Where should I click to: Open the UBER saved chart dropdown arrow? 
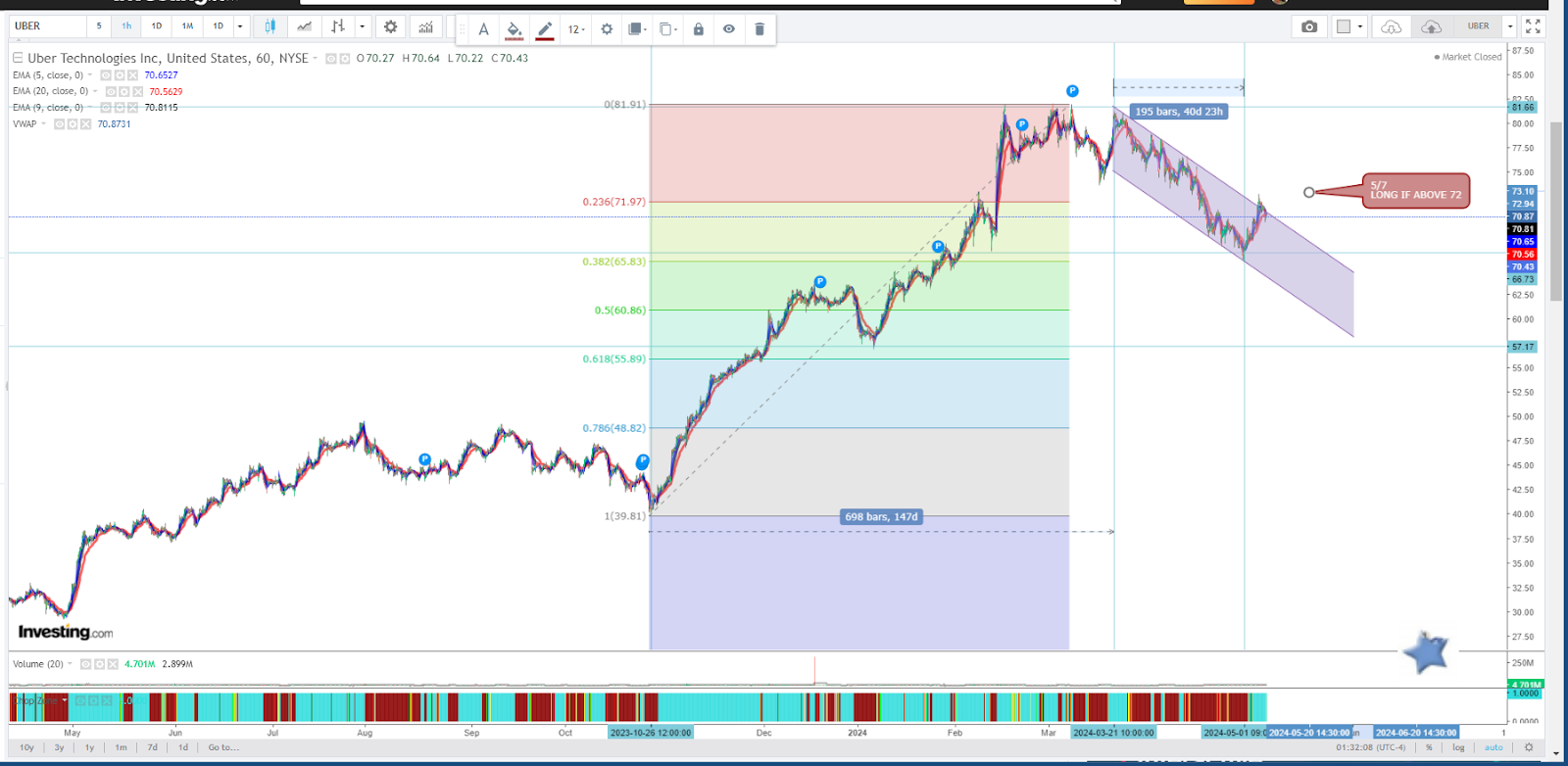pyautogui.click(x=1510, y=26)
